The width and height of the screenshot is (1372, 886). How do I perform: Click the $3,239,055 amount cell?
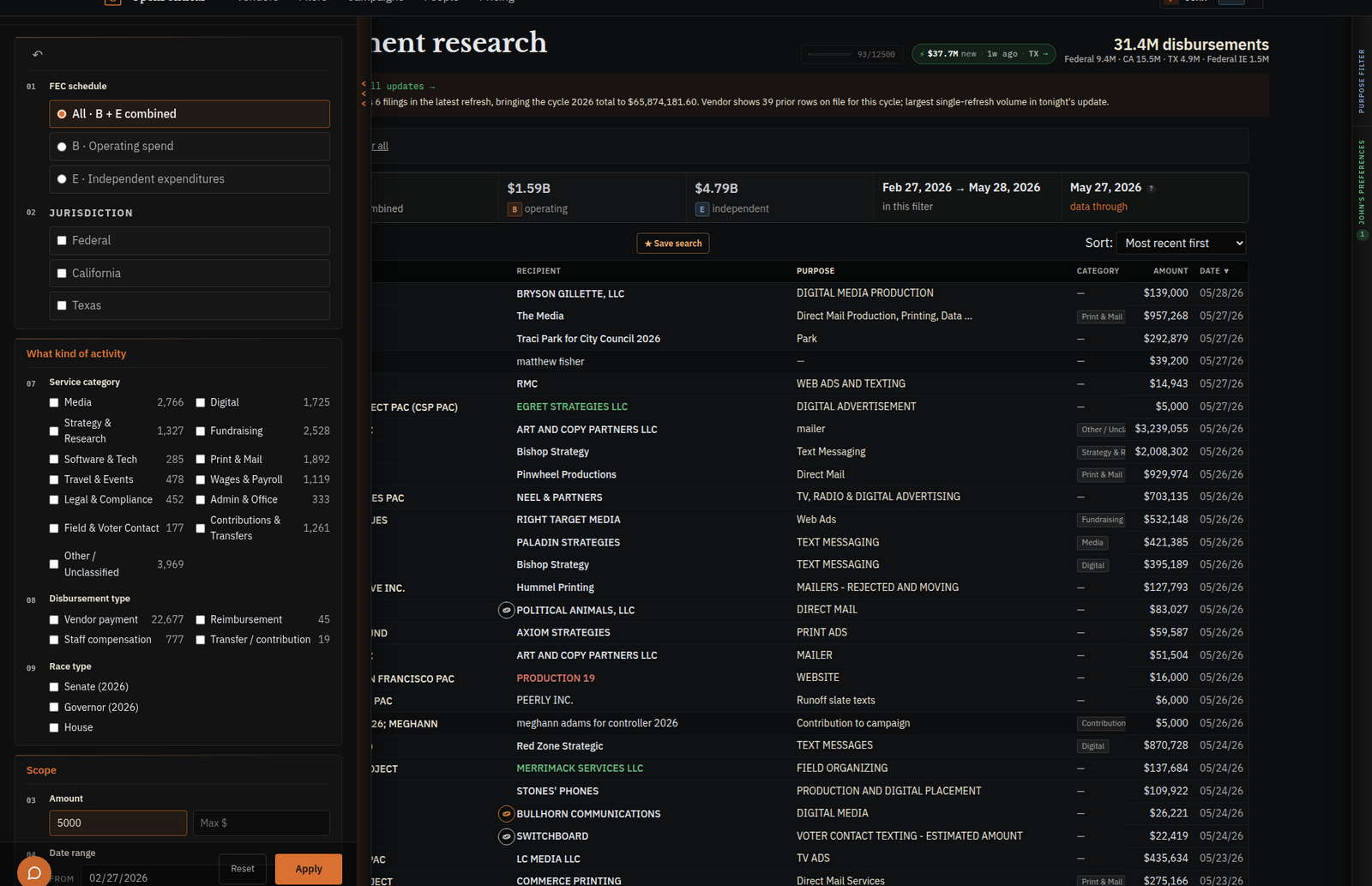pos(1161,429)
